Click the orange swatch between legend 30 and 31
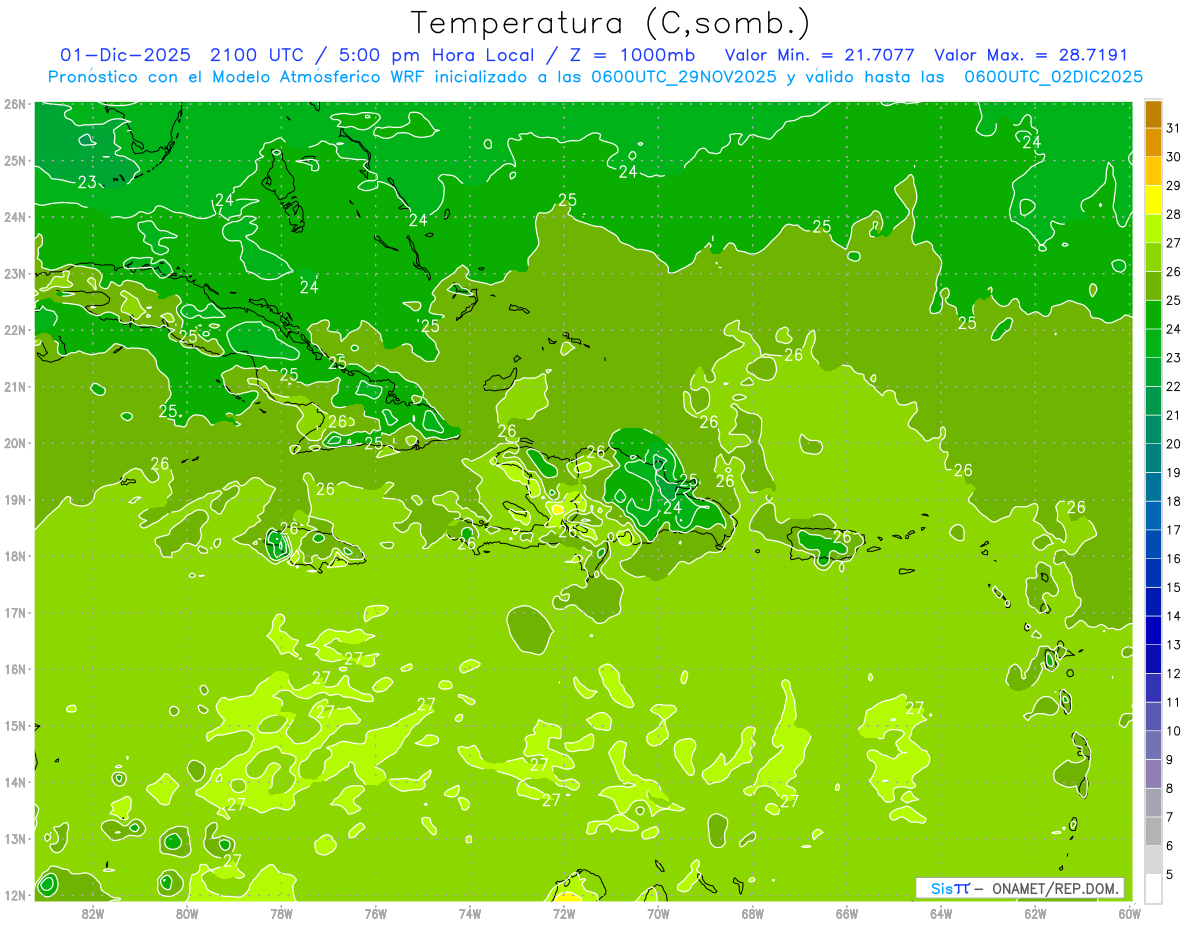Image resolution: width=1200 pixels, height=927 pixels. (1153, 142)
